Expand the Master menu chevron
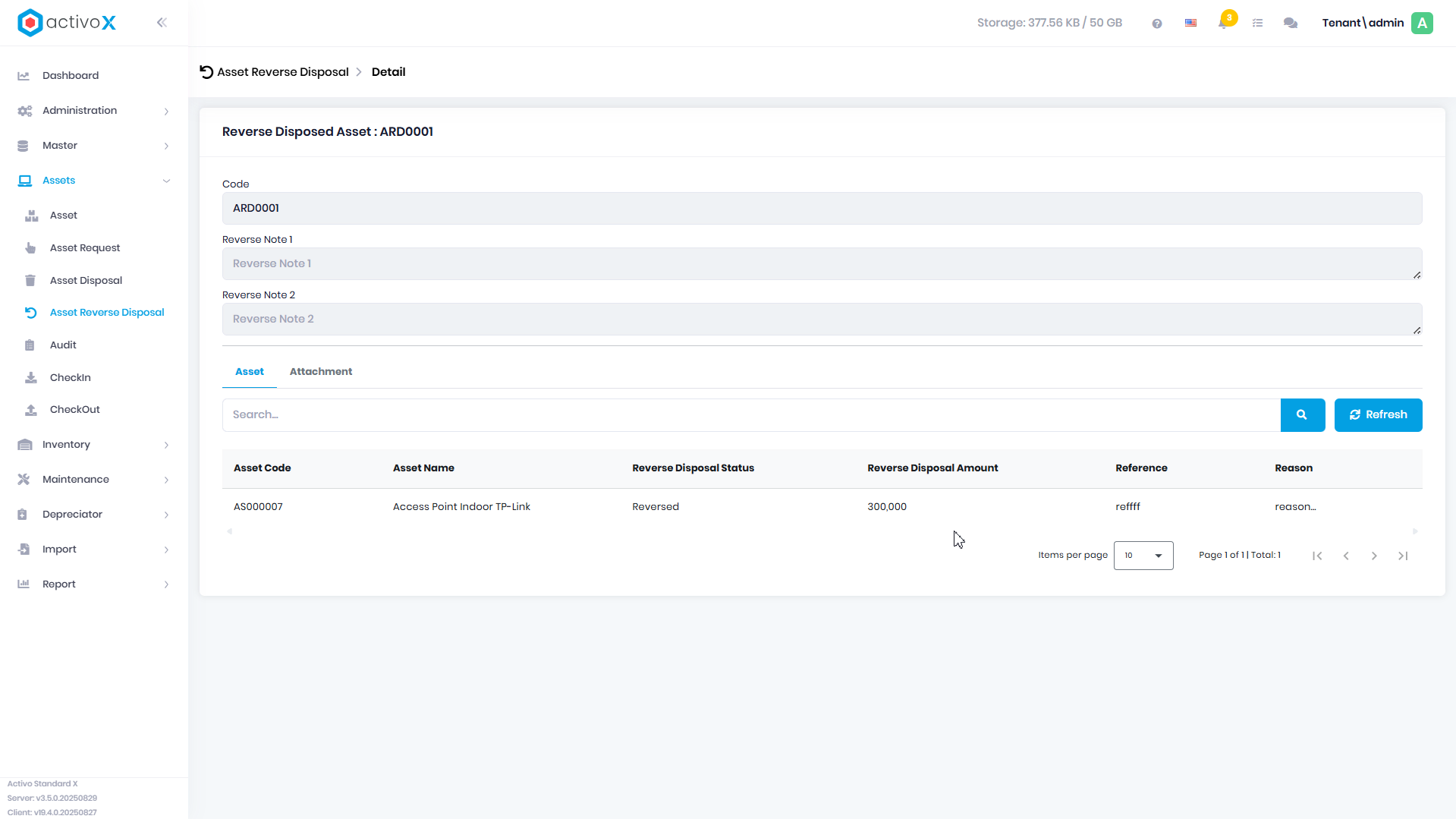 [x=166, y=146]
